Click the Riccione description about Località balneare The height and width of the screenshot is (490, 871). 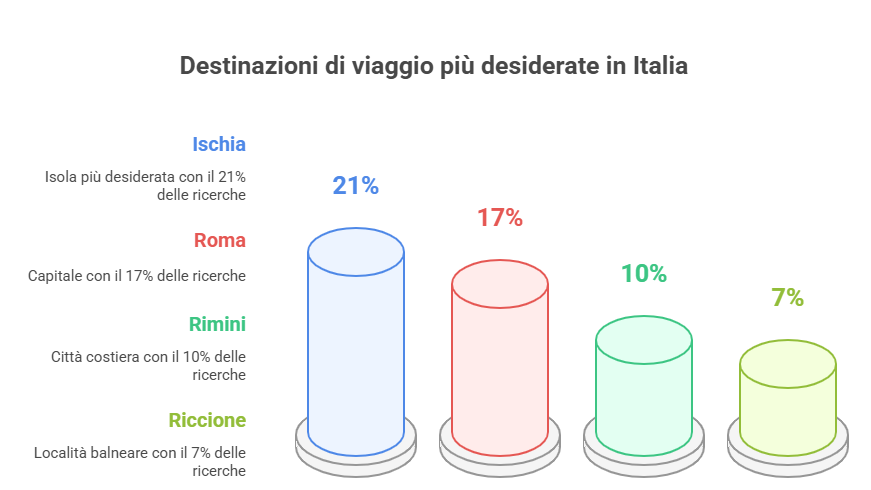[x=139, y=461]
